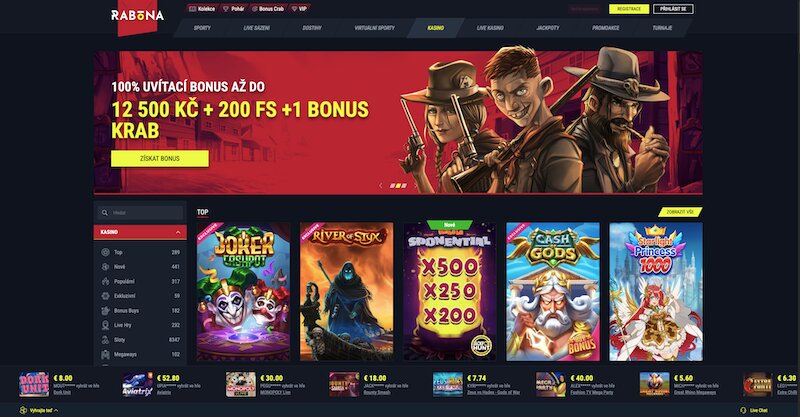
Task: Select the banner carousel indicator dots
Action: coord(398,186)
